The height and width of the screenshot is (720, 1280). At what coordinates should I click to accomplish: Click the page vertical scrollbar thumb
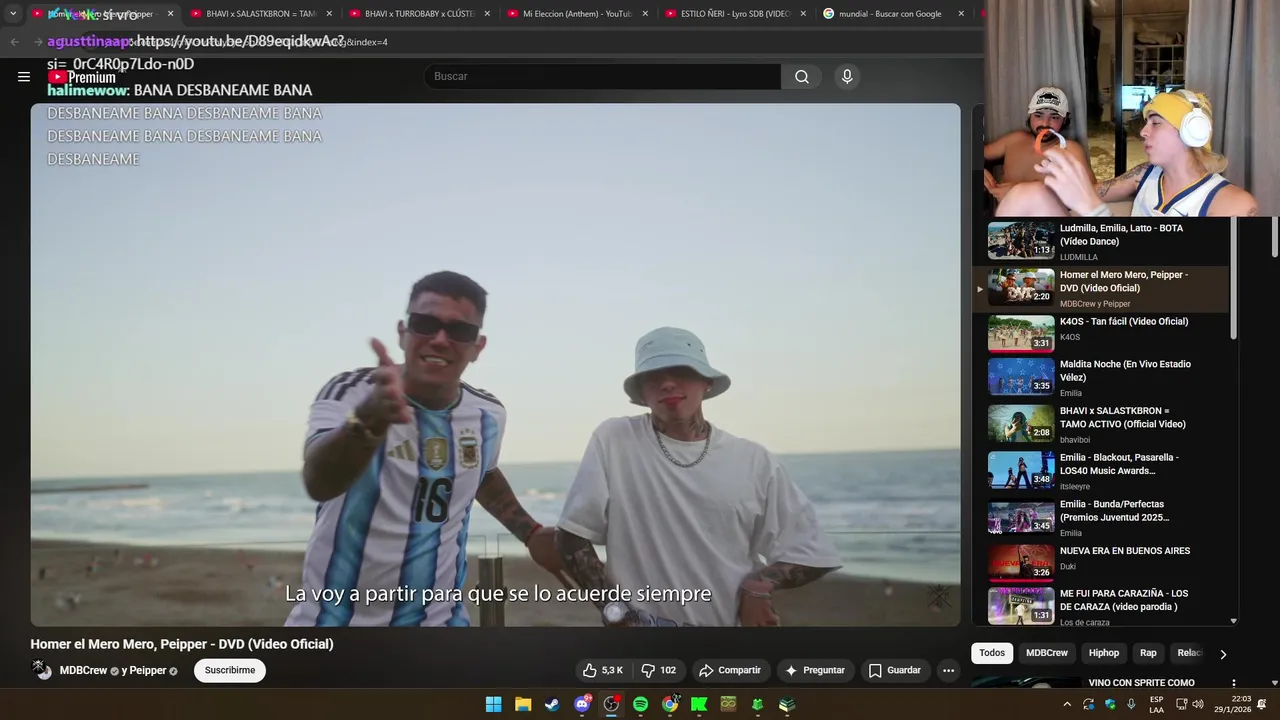tap(1275, 237)
